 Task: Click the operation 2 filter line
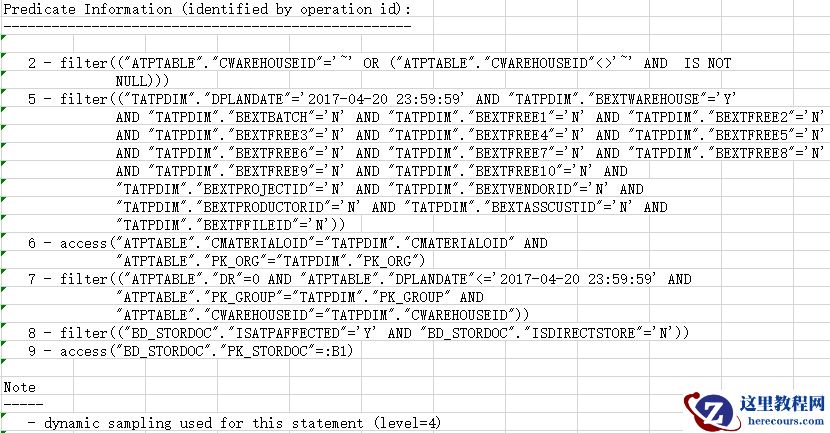point(380,63)
